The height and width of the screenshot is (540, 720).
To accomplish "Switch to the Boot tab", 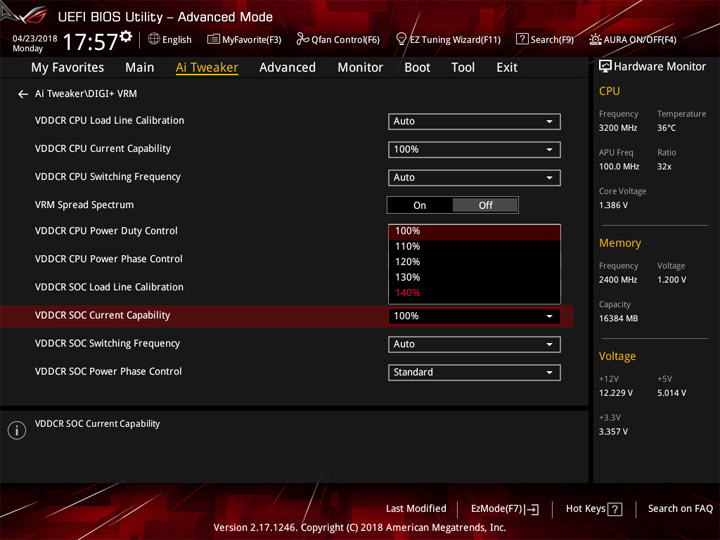I will click(x=417, y=68).
